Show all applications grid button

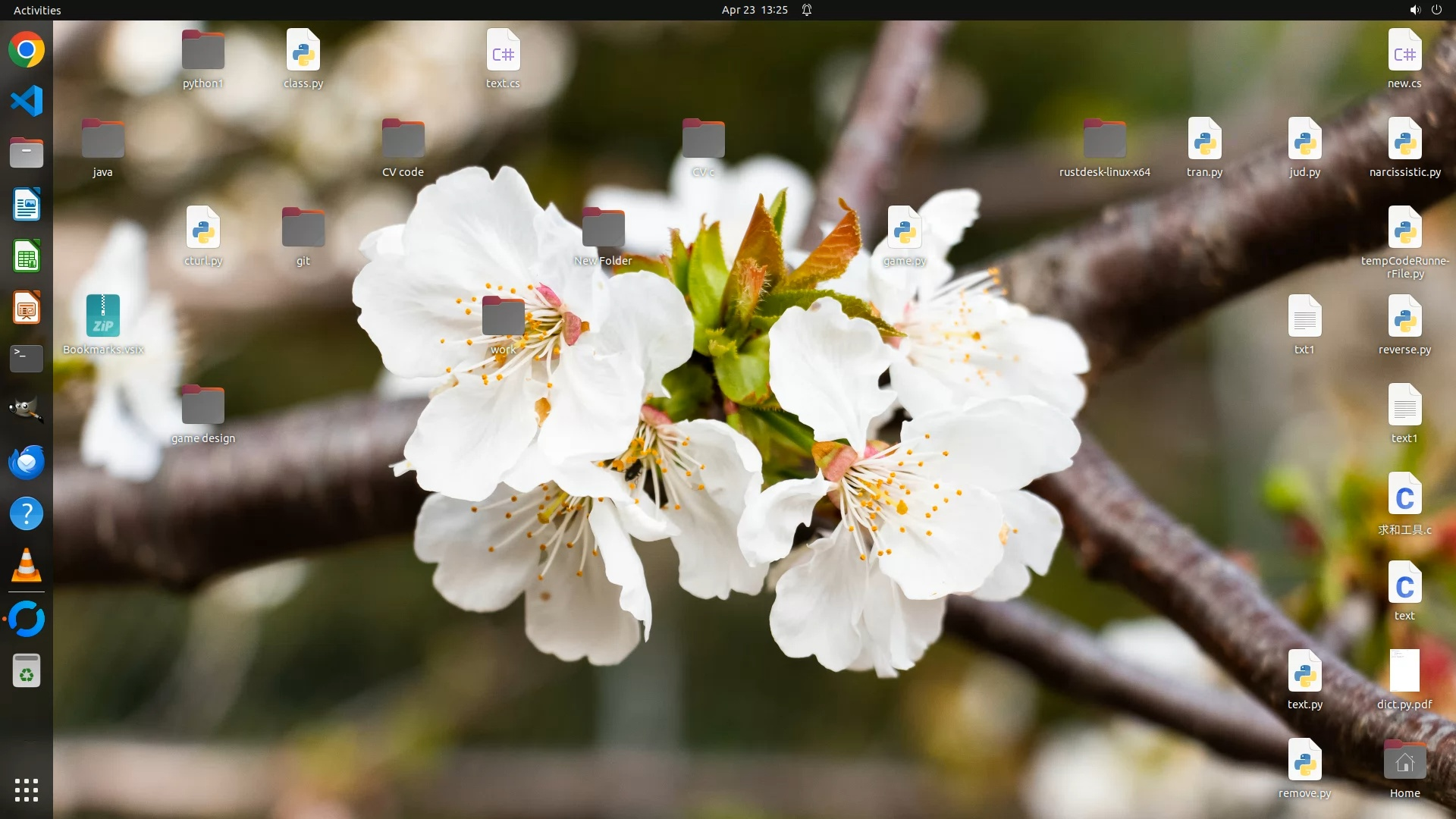click(27, 790)
